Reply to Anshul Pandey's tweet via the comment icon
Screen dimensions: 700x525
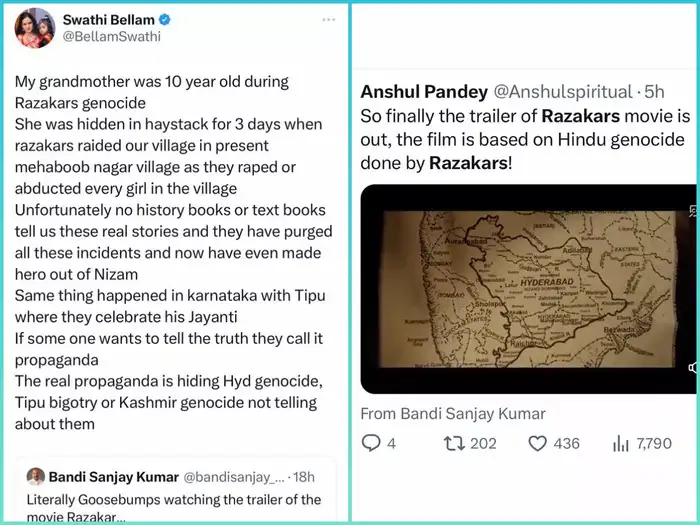pos(370,442)
